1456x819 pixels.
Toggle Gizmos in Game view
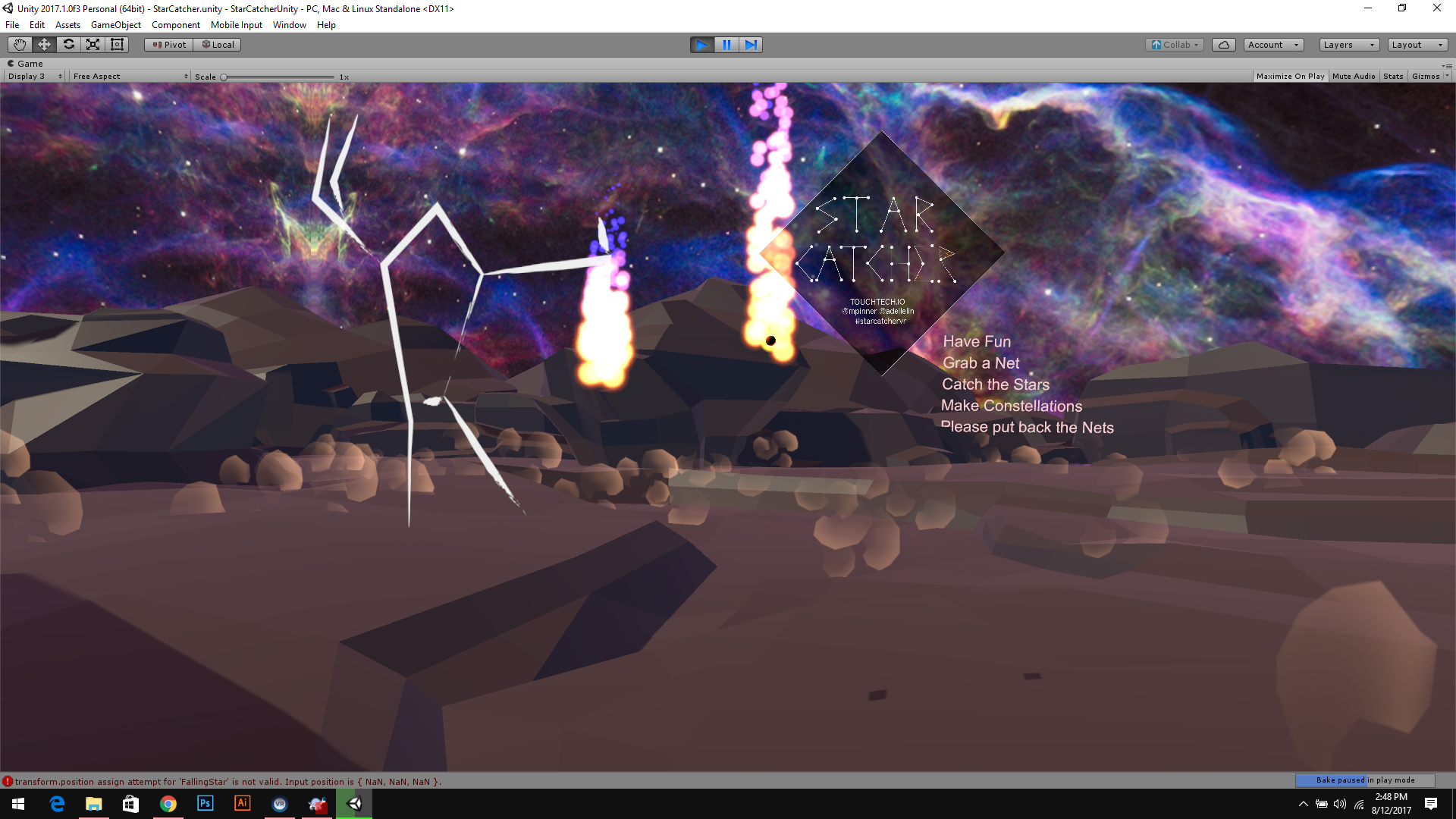click(1426, 77)
